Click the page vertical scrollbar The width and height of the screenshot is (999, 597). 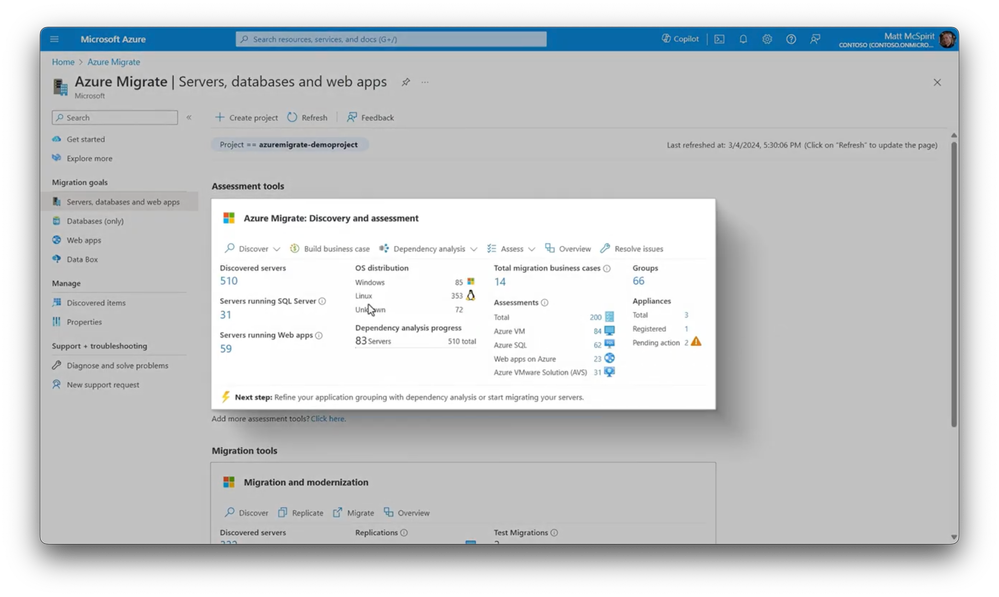(954, 284)
